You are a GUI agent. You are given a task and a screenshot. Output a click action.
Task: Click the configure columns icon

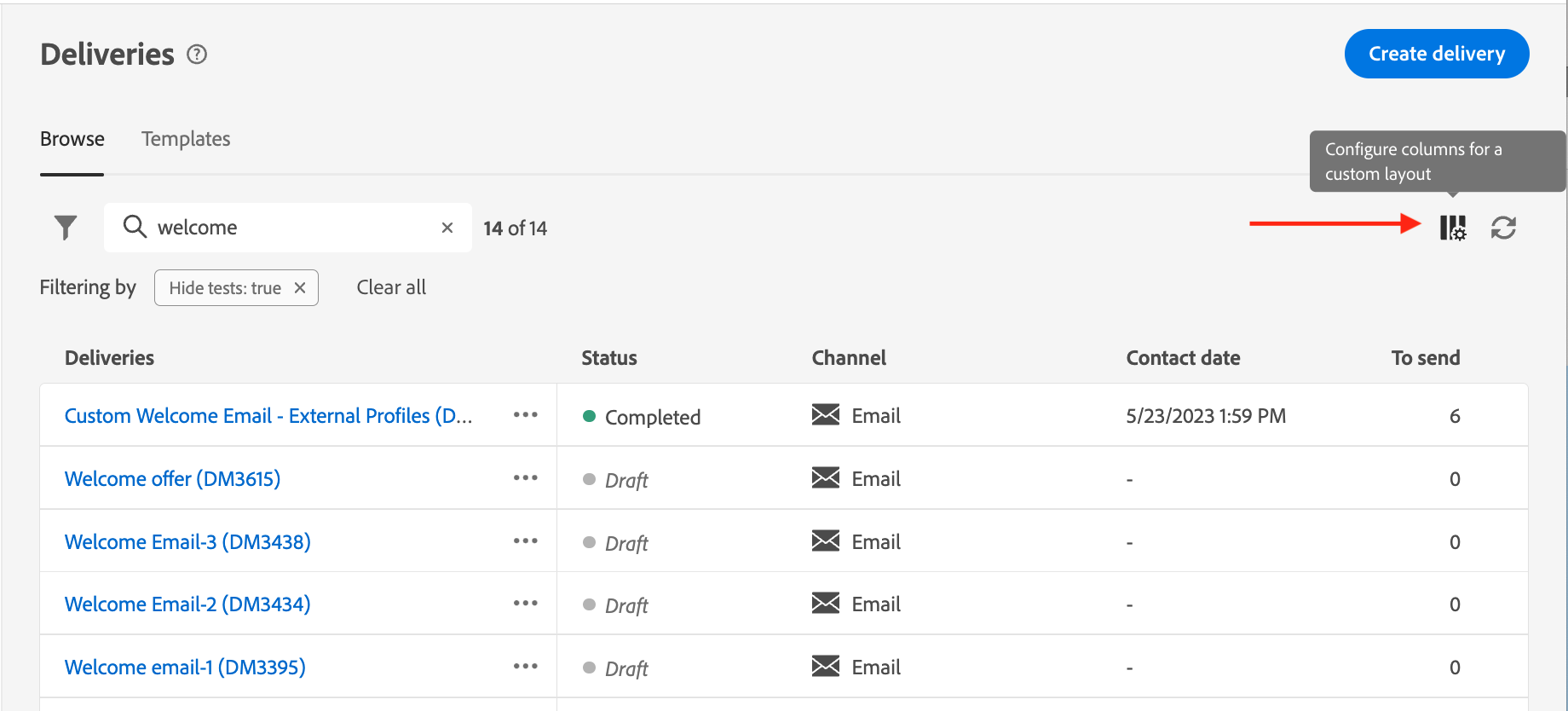point(1453,228)
